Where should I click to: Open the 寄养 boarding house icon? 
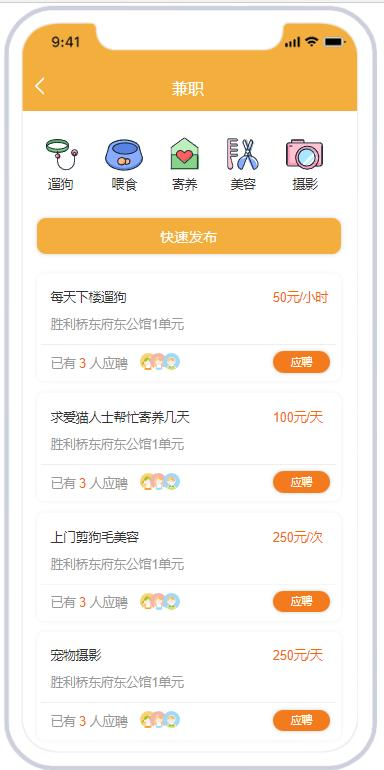click(185, 154)
